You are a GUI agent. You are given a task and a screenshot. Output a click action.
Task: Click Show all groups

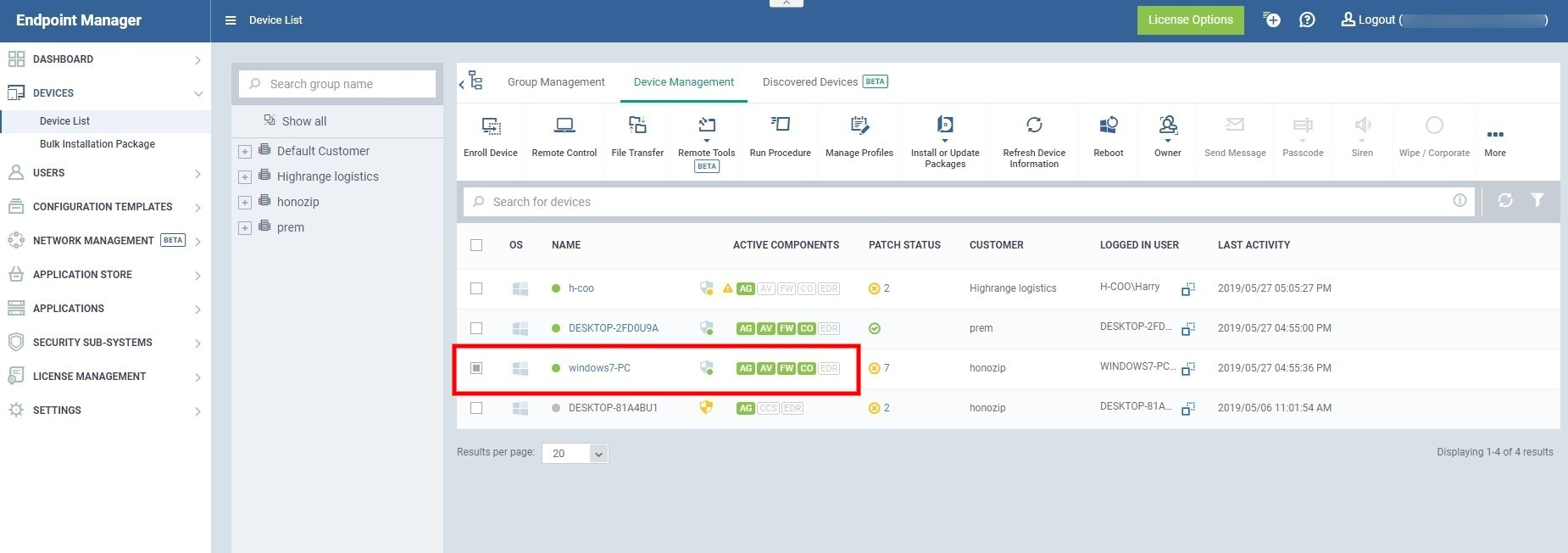coord(303,121)
